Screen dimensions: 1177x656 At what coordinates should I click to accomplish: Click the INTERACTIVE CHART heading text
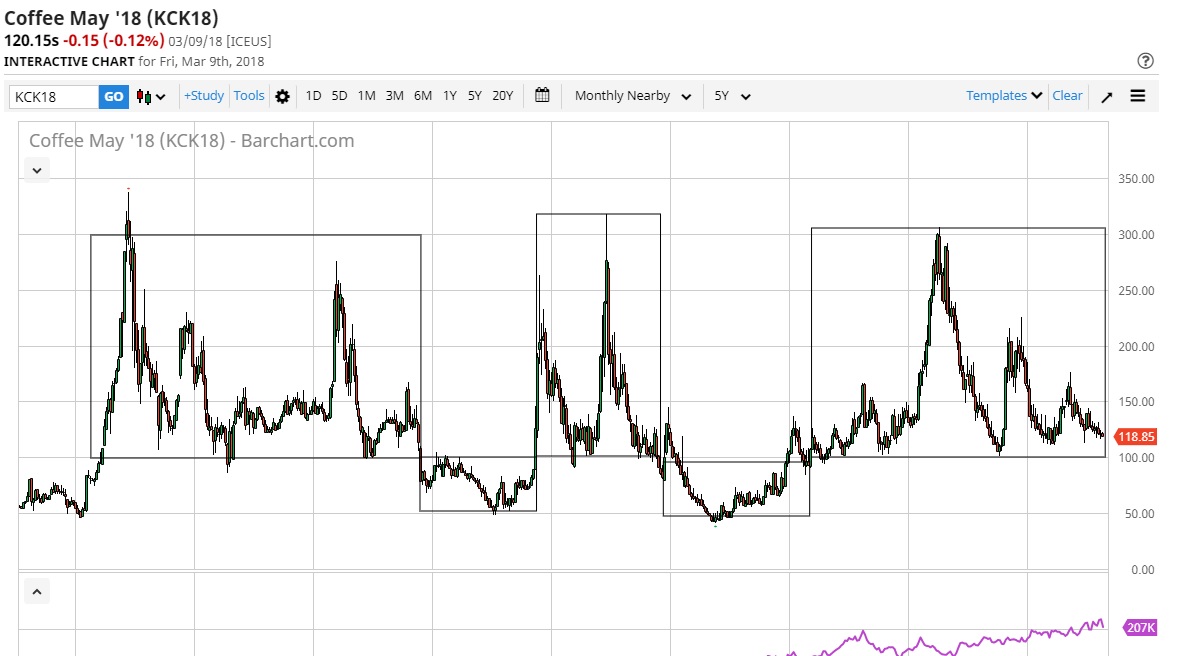click(x=69, y=62)
